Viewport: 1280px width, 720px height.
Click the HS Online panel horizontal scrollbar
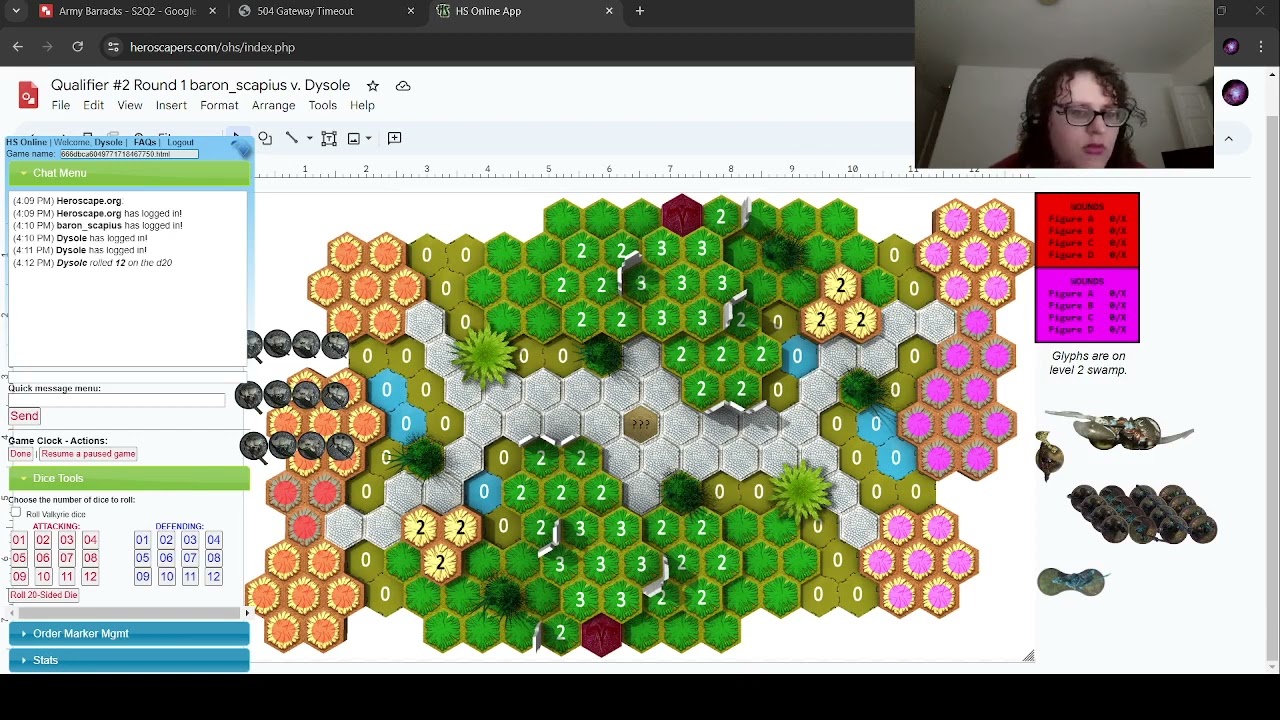pyautogui.click(x=128, y=612)
